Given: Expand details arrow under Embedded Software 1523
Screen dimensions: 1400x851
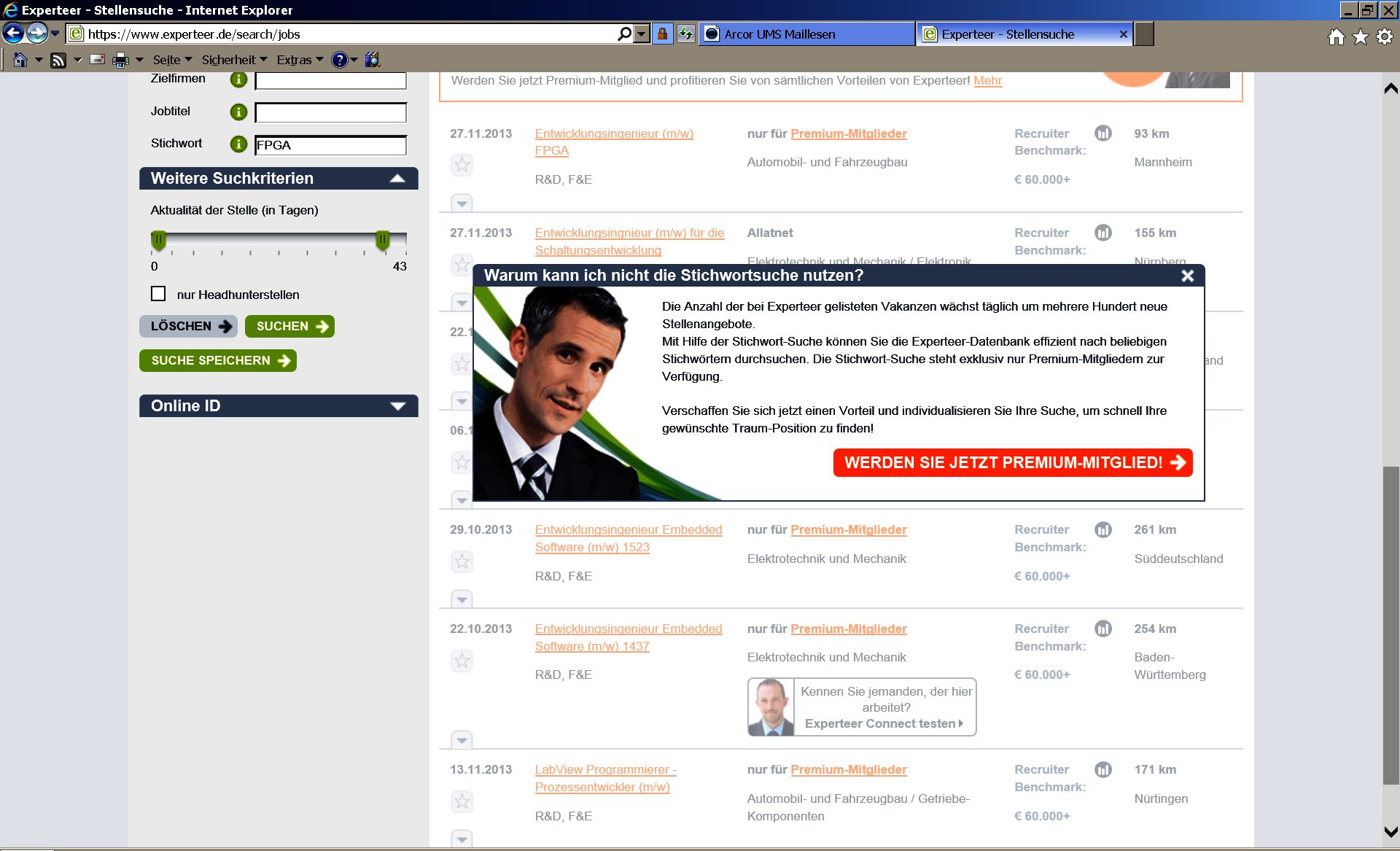Looking at the screenshot, I should (x=462, y=599).
